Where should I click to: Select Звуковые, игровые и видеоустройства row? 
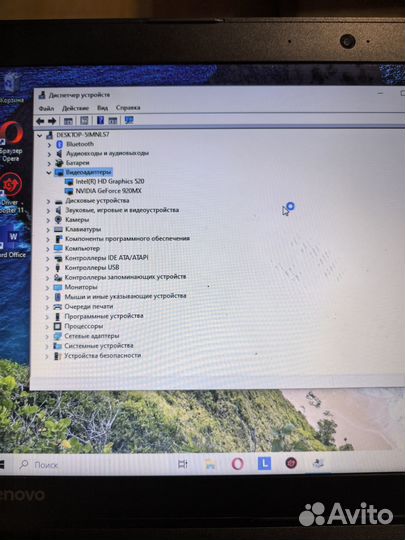[x=122, y=210]
